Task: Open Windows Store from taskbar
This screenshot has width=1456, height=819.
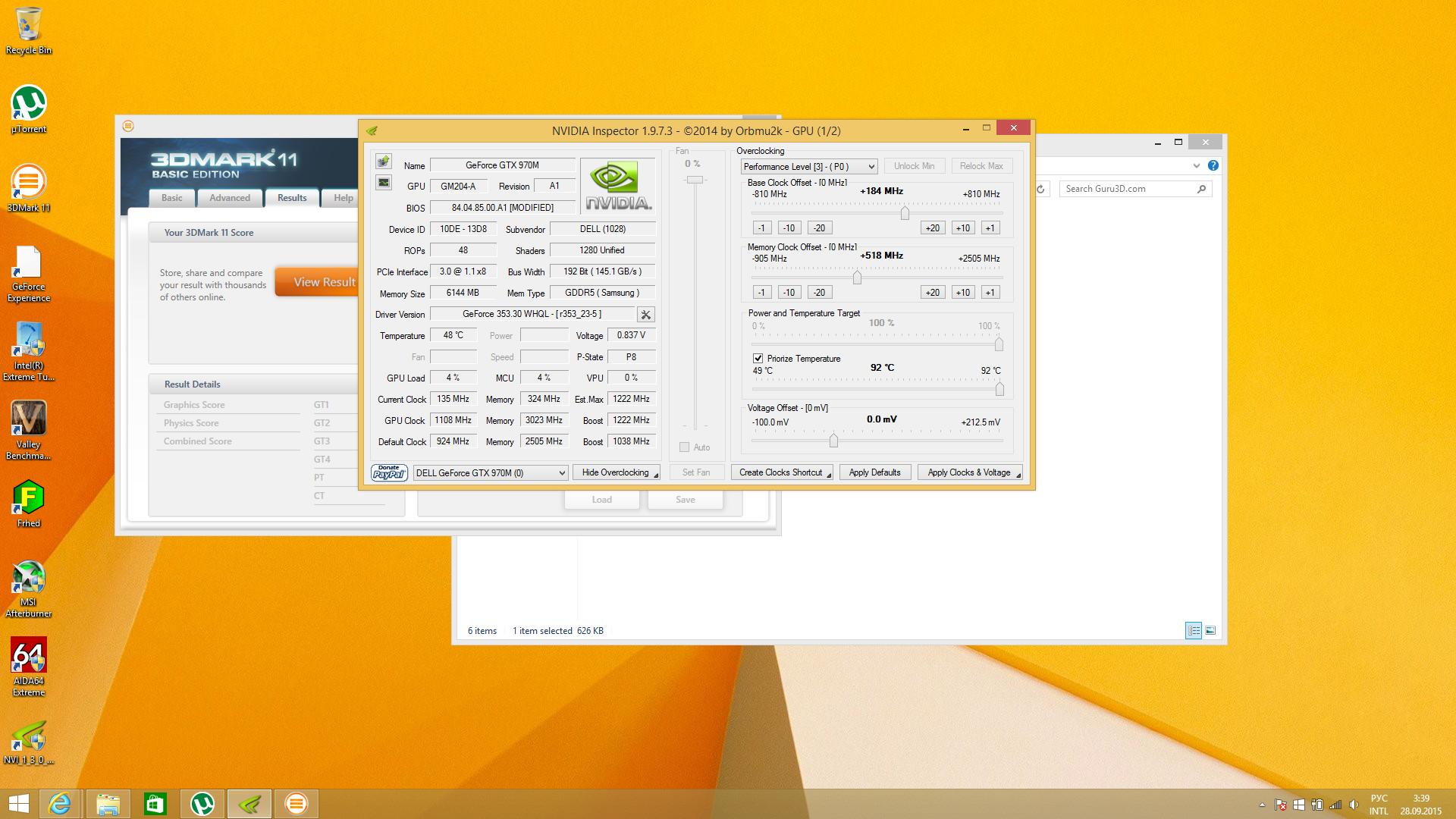Action: [155, 804]
